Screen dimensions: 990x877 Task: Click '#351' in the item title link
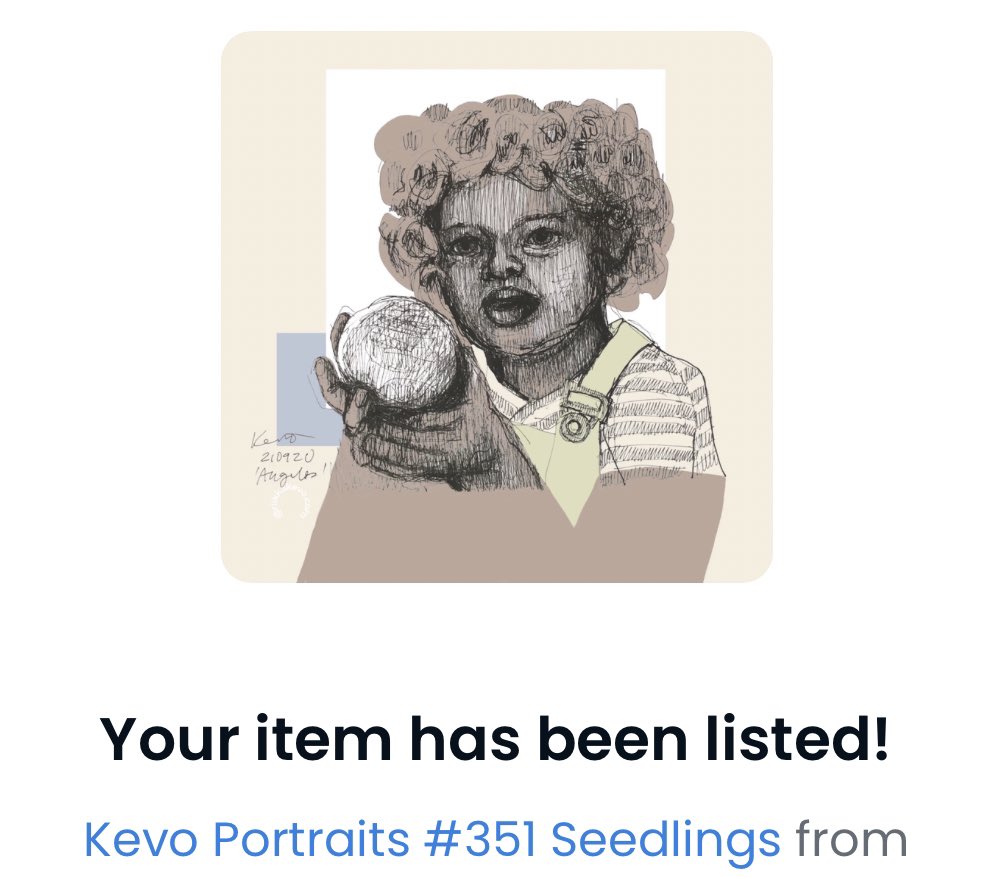(481, 840)
